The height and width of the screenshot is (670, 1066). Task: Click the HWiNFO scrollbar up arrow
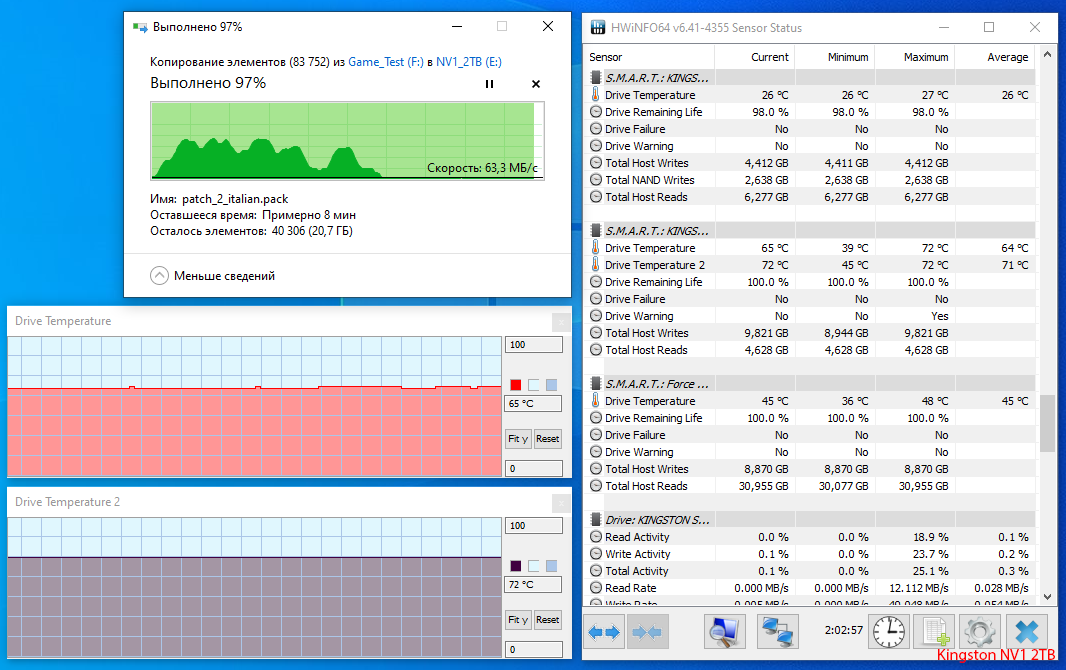[x=1047, y=54]
